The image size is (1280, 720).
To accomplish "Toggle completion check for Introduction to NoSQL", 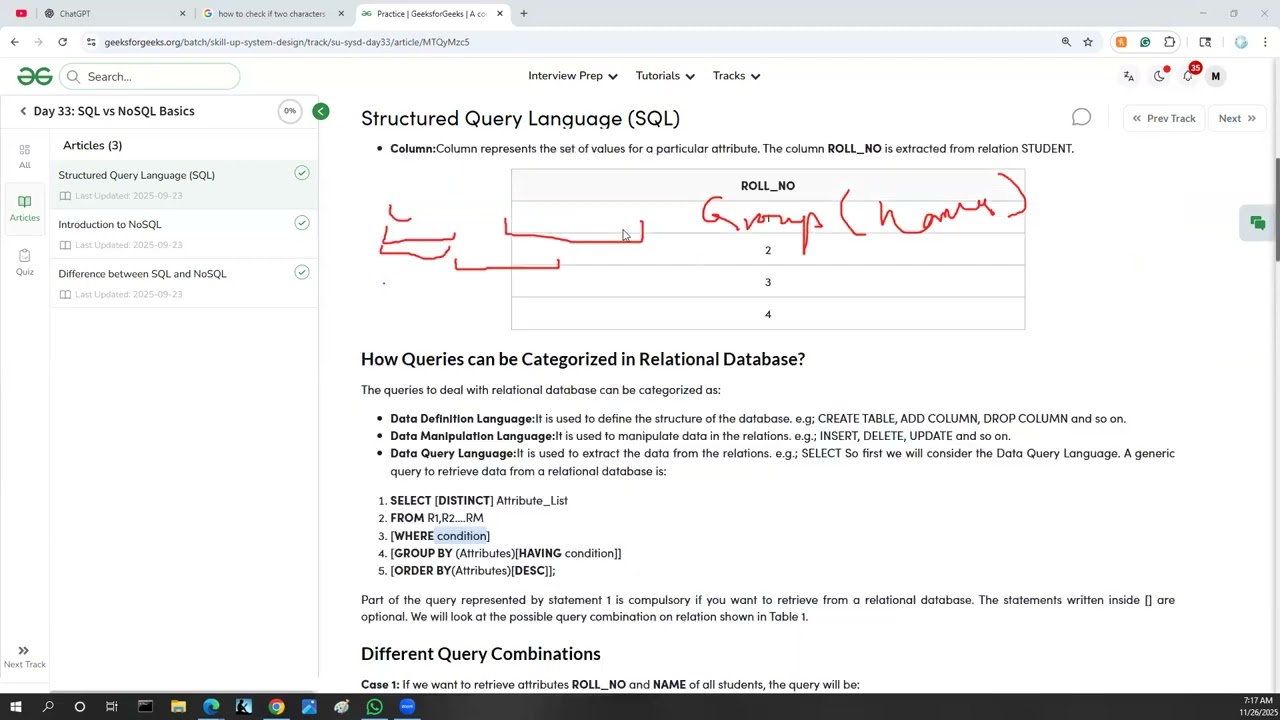I will coord(302,223).
